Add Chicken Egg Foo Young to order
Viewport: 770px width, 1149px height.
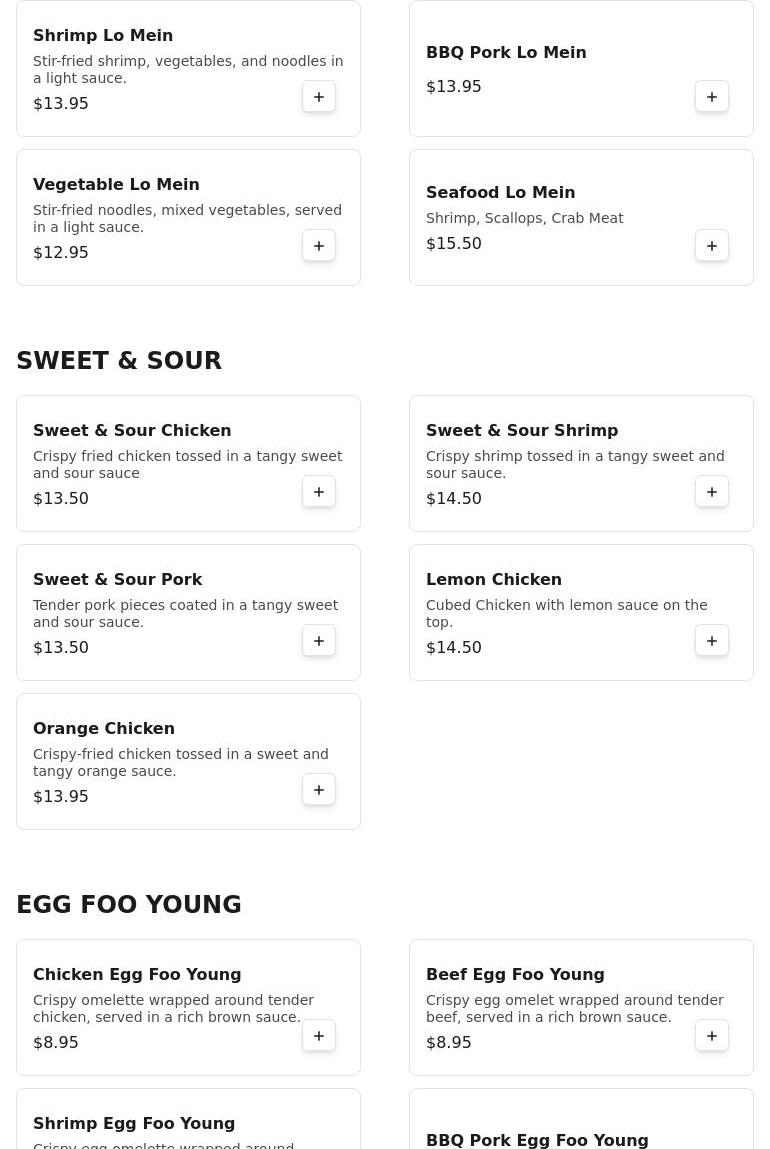coord(319,1035)
